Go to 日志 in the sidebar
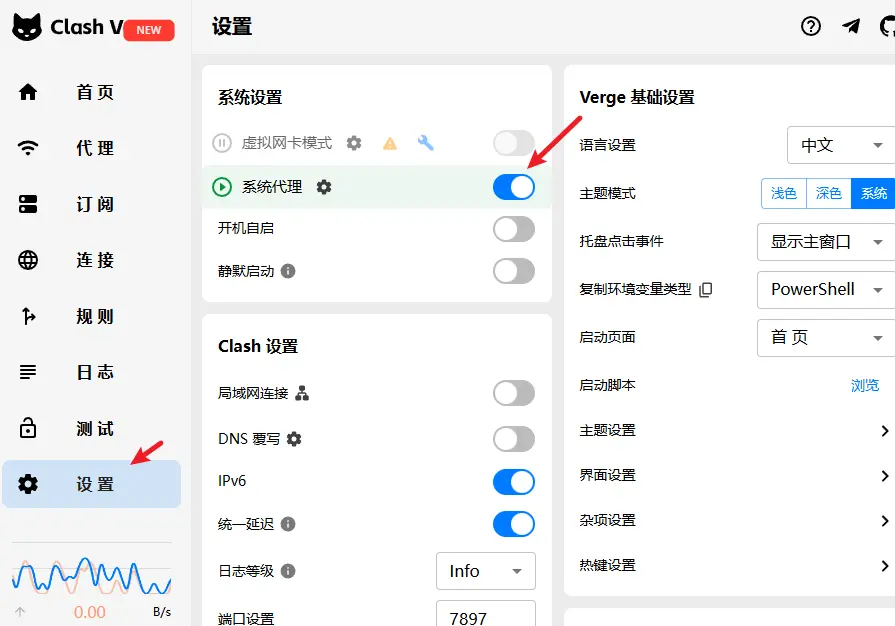Screen dimensions: 895x626 (x=91, y=372)
